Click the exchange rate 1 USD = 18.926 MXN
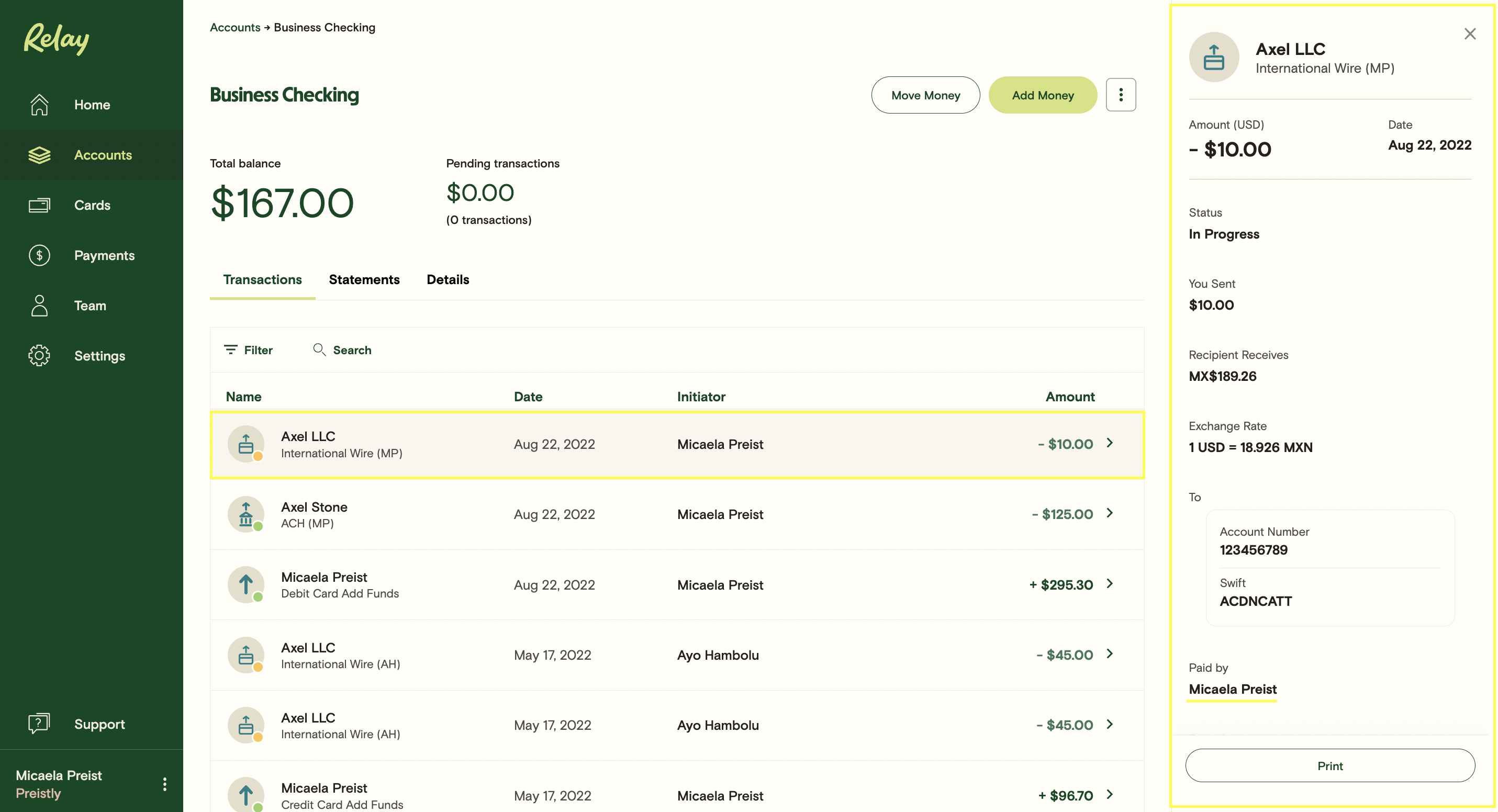This screenshot has width=1498, height=812. point(1250,447)
